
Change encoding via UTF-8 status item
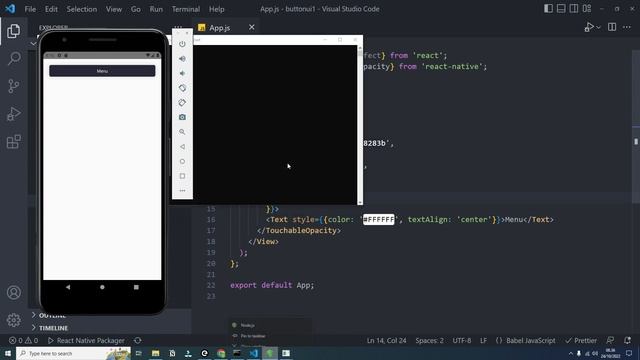[462, 340]
